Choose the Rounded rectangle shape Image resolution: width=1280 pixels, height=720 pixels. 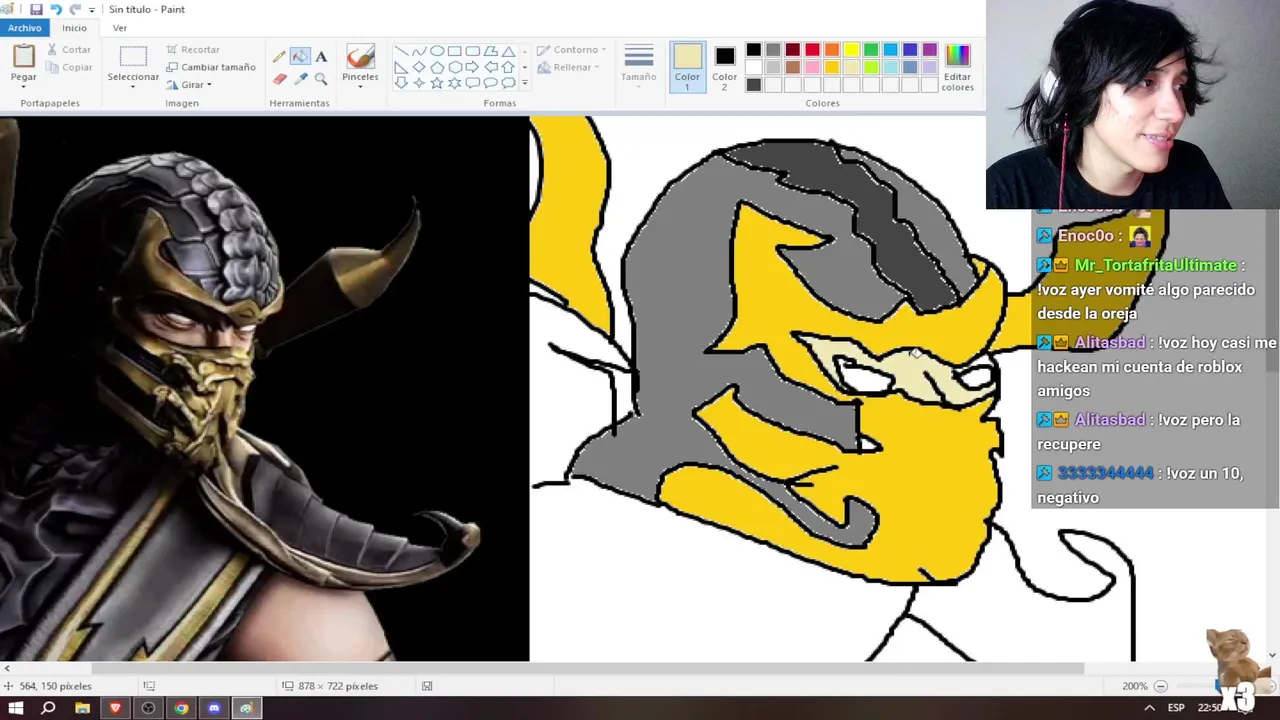pyautogui.click(x=473, y=51)
